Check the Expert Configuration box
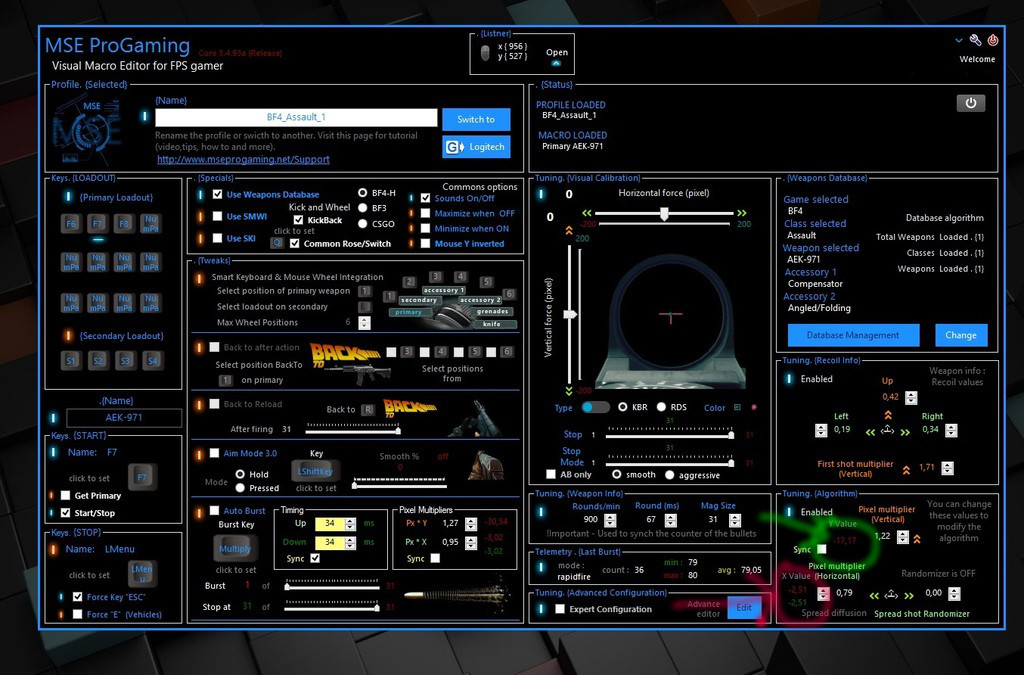1024x675 pixels. (x=560, y=608)
